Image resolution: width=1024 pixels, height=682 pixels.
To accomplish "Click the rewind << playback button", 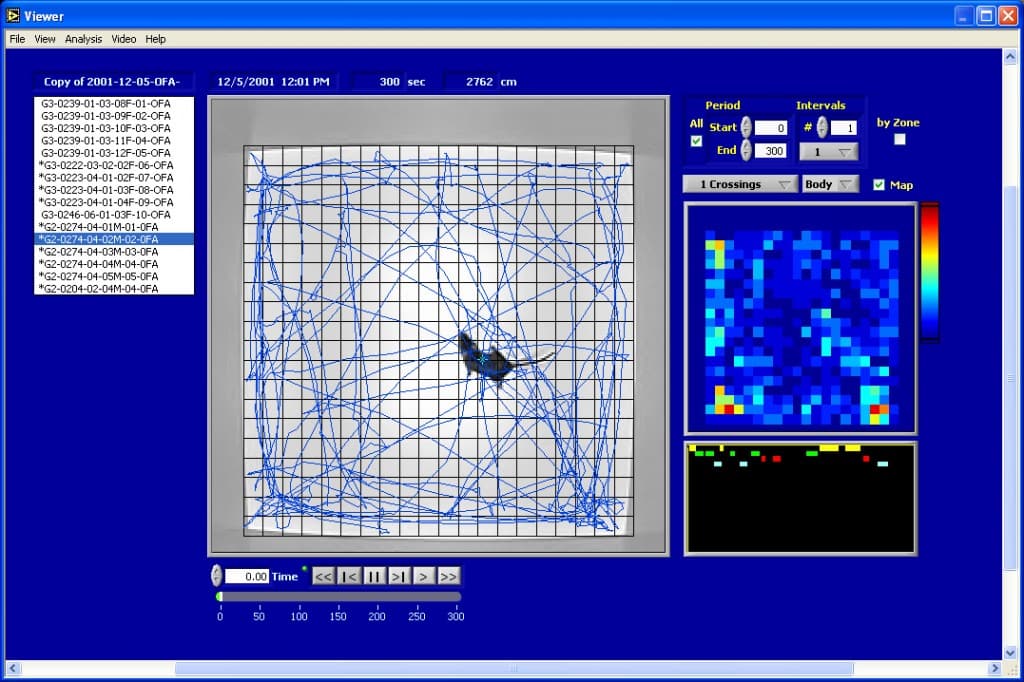I will (x=323, y=576).
